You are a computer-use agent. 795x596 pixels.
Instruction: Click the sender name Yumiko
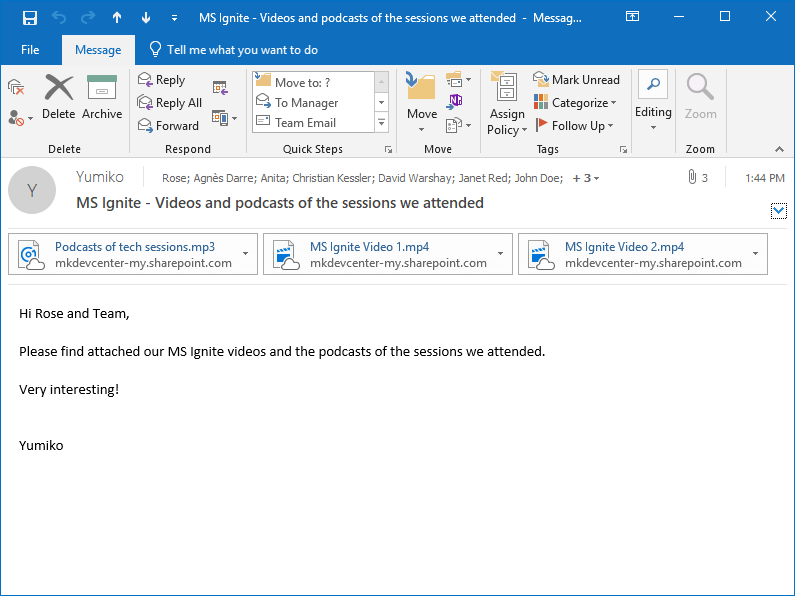click(100, 177)
